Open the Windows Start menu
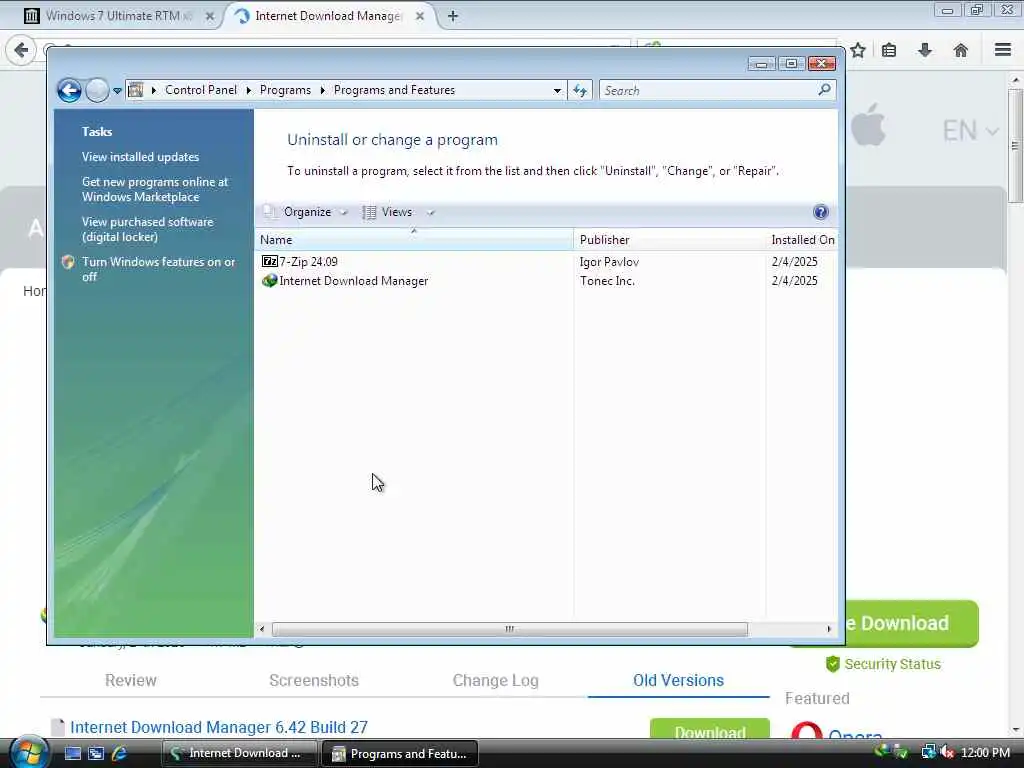 27,752
